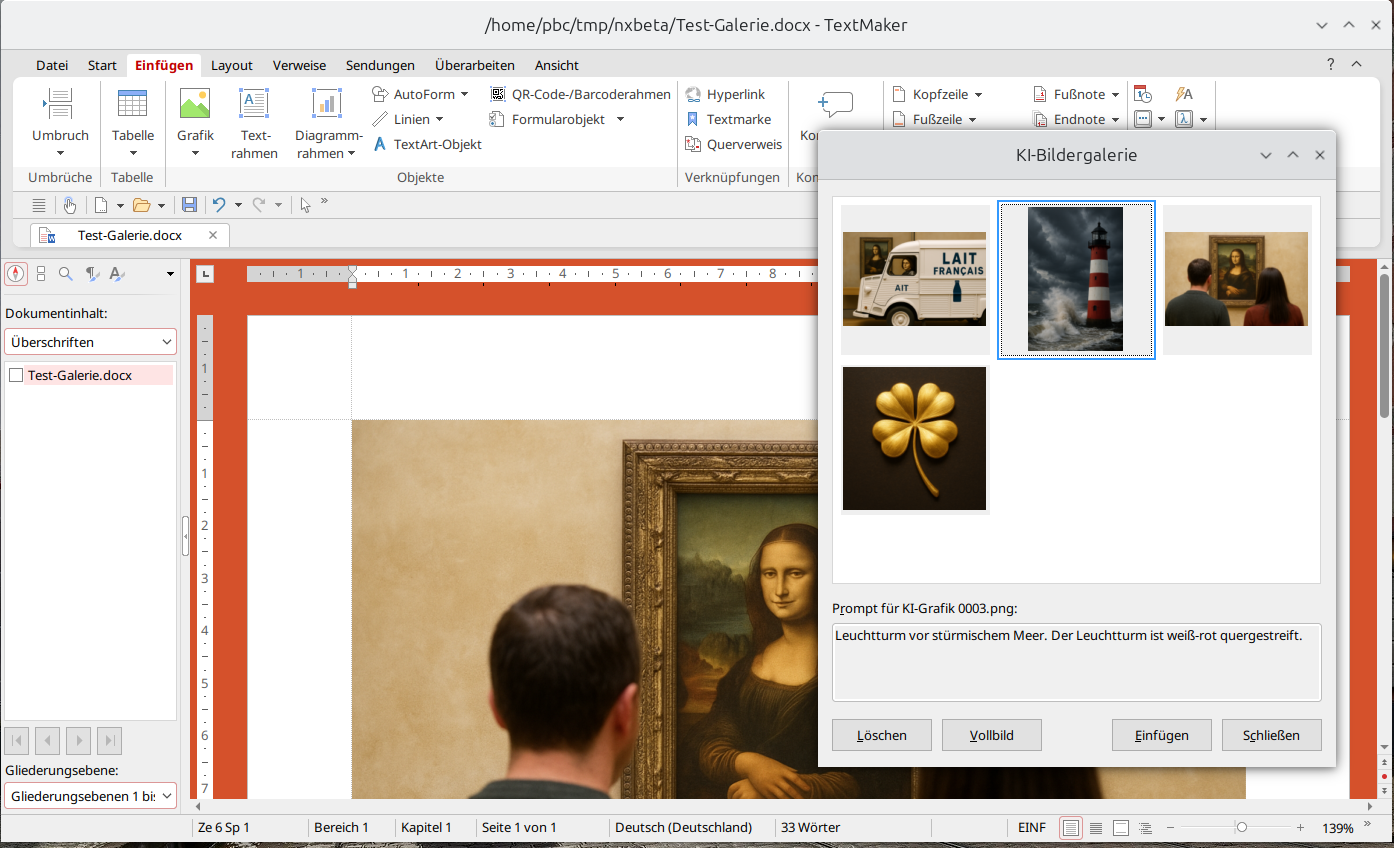The width and height of the screenshot is (1394, 848).
Task: Open paragraph styles in sidebar
Action: pyautogui.click(x=92, y=273)
